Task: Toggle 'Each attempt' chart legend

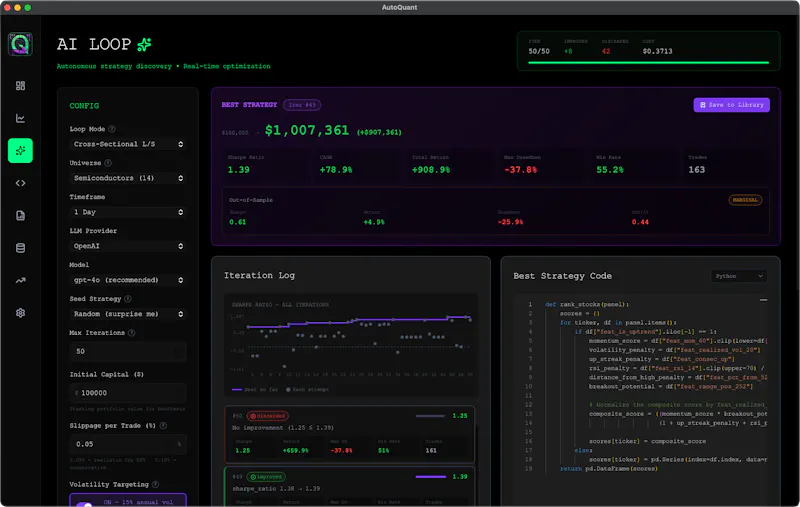Action: pos(307,389)
